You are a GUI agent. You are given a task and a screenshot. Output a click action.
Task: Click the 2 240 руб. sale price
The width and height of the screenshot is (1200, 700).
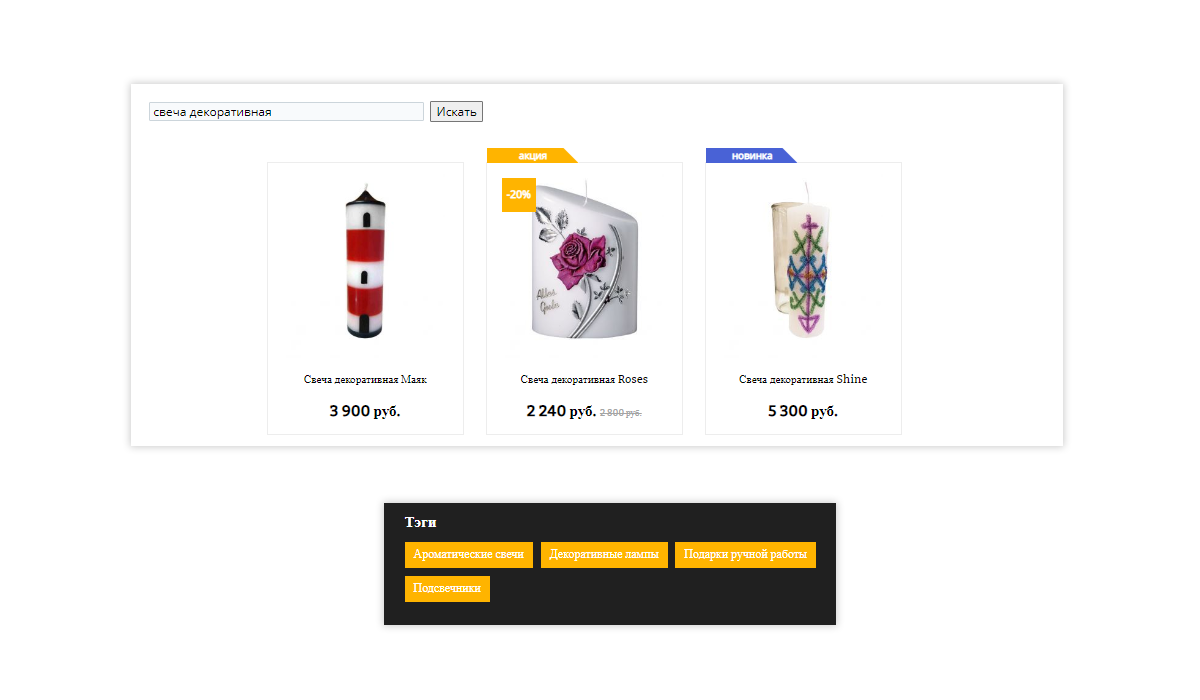tap(561, 411)
